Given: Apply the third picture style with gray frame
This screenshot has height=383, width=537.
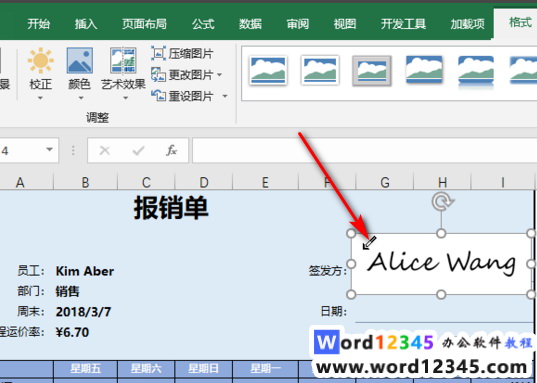Looking at the screenshot, I should point(372,71).
